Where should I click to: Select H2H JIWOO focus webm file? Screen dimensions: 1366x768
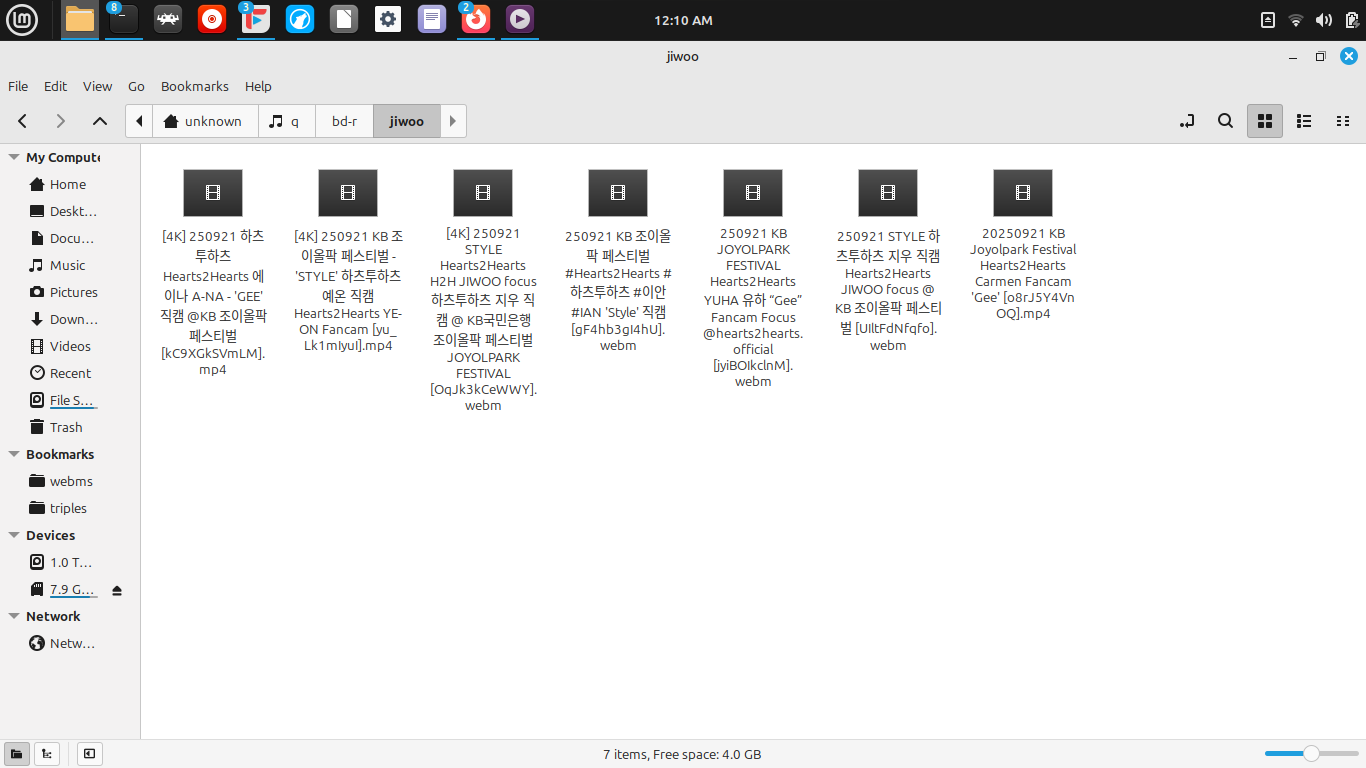pos(483,290)
